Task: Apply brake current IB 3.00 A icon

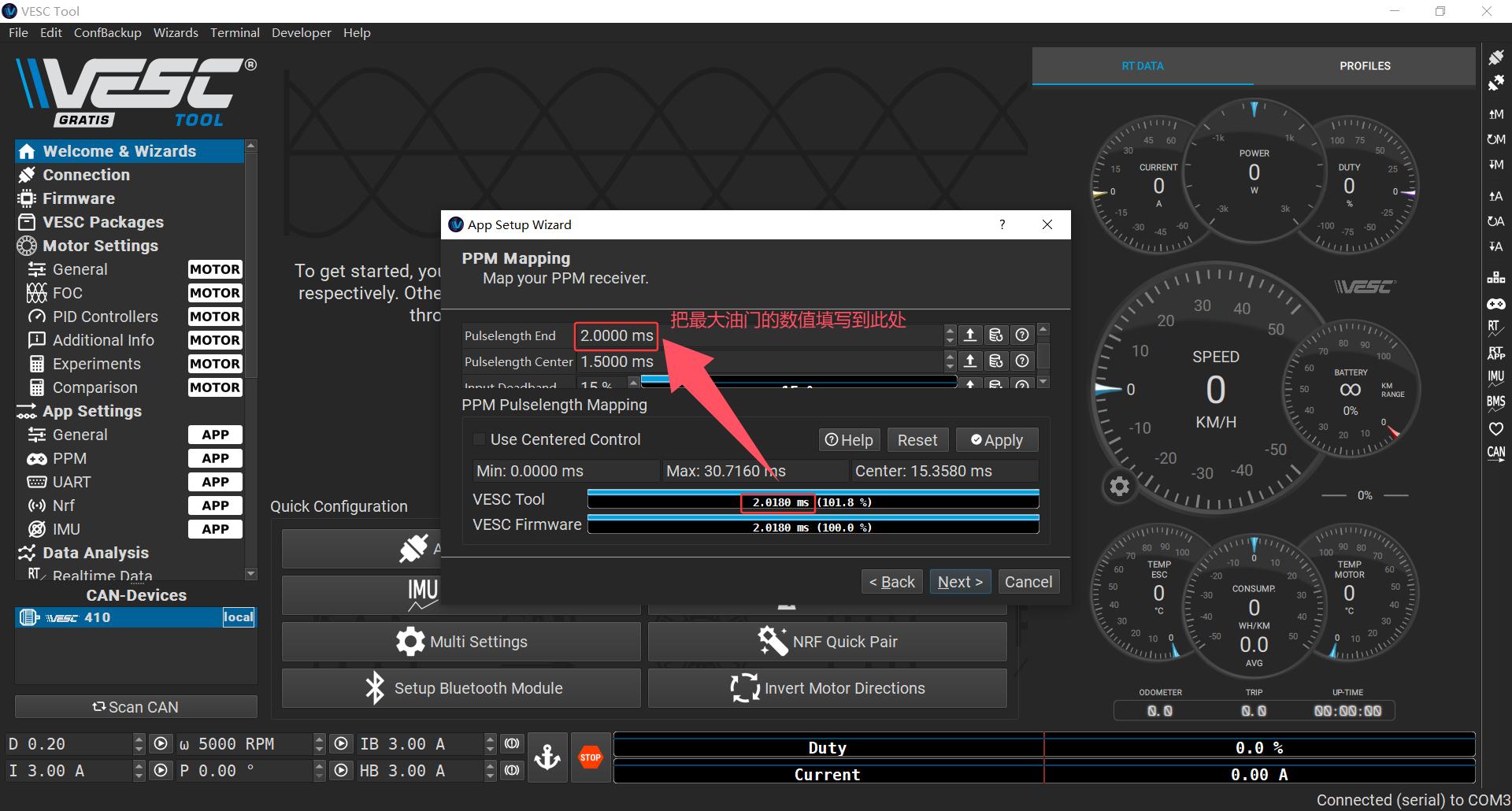Action: [x=512, y=744]
